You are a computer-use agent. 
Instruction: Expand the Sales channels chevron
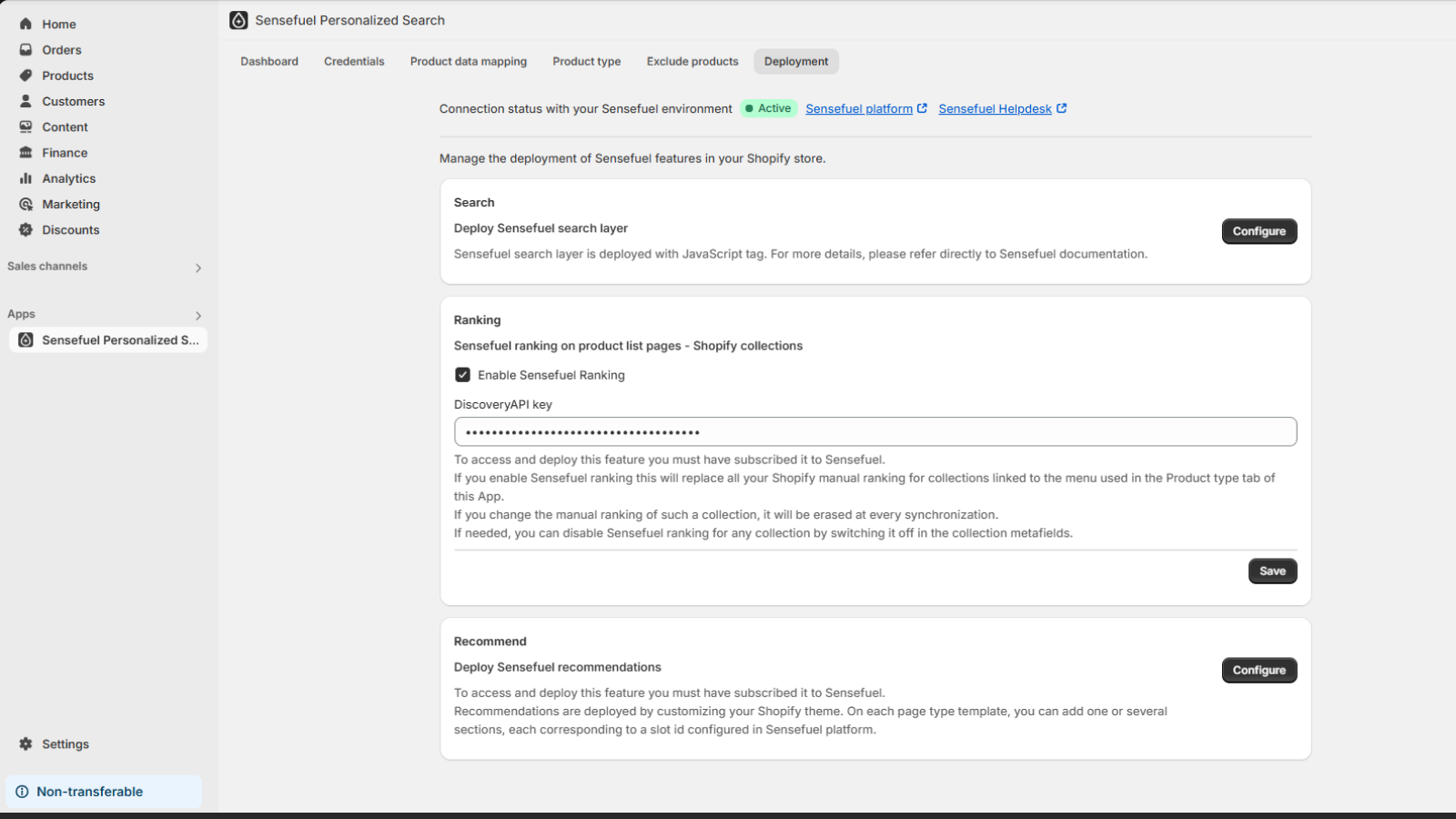click(x=197, y=268)
